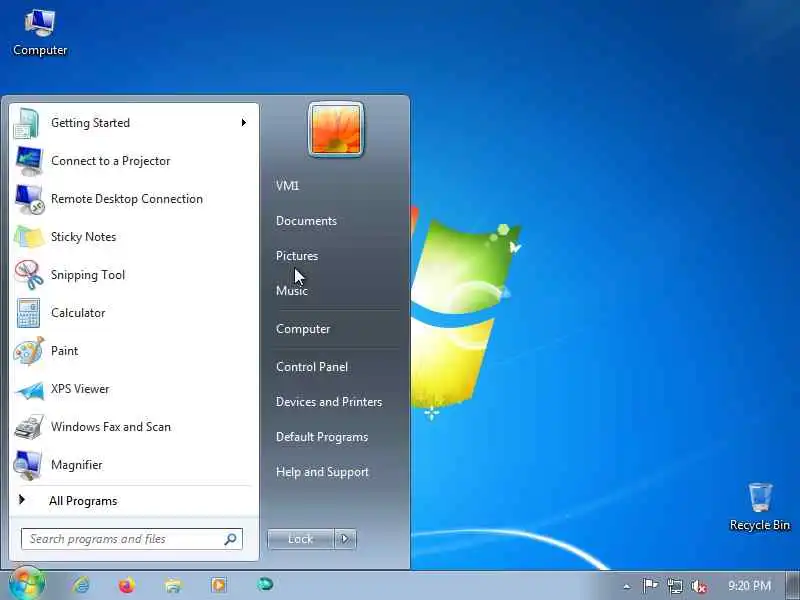Click the Windows Fax and Scan icon

point(29,427)
